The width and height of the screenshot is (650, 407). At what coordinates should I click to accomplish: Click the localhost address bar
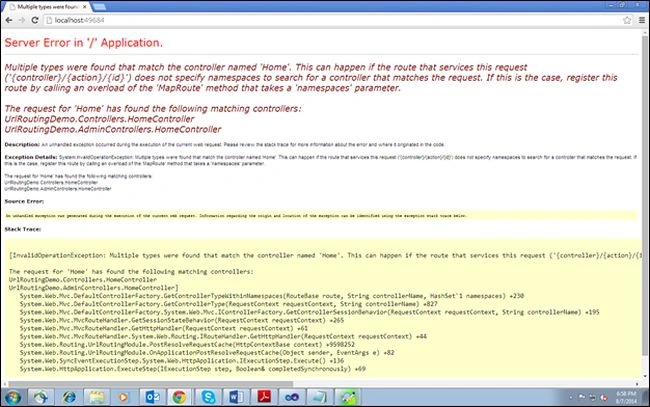(x=338, y=20)
